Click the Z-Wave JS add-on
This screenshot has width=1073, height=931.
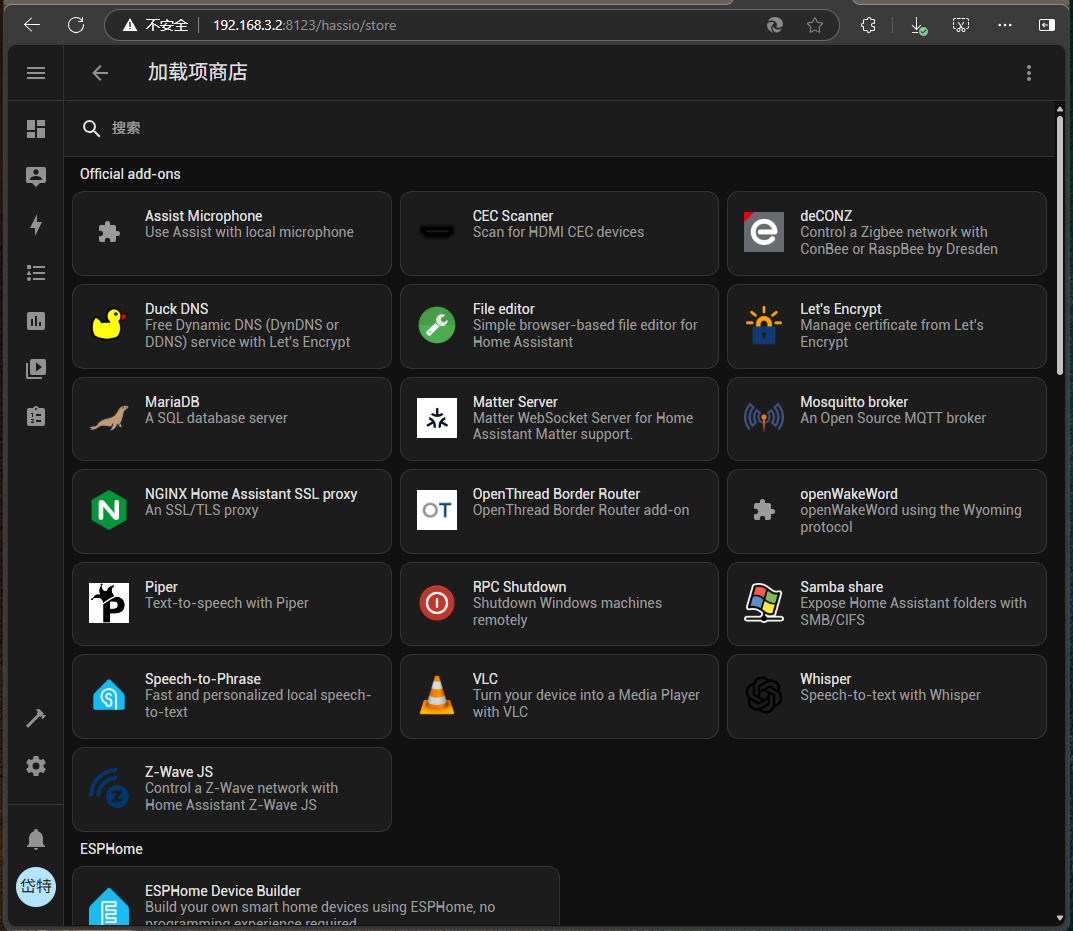(231, 789)
